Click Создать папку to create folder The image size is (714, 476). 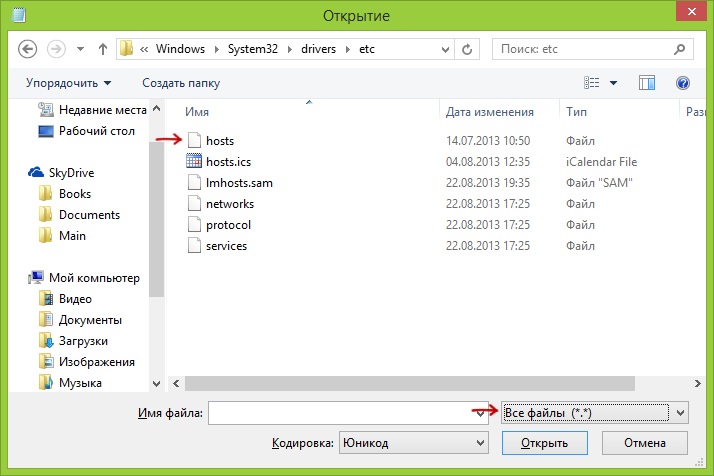click(181, 83)
